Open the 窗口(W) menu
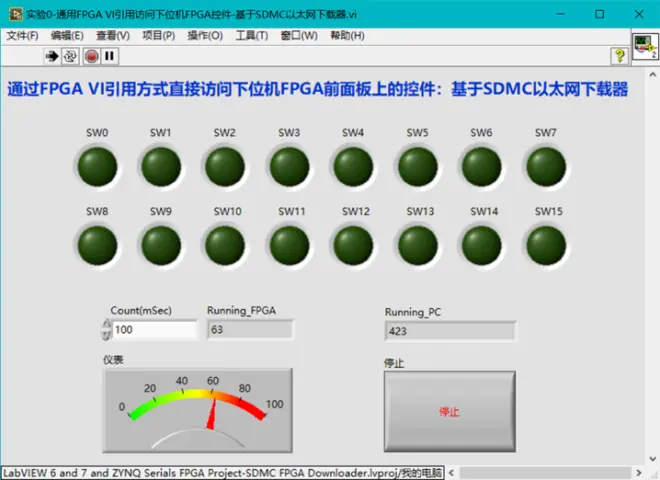This screenshot has width=660, height=480. [299, 36]
